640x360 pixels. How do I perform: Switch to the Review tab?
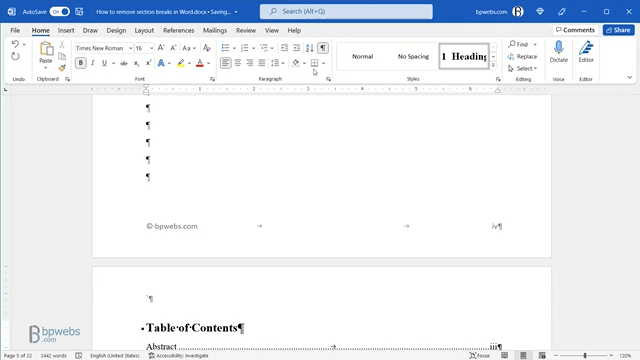coord(246,30)
